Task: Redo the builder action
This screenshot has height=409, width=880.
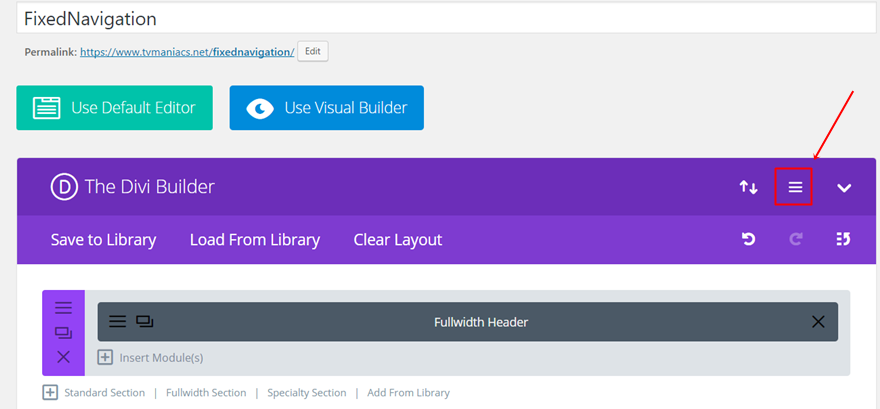Action: coord(796,240)
